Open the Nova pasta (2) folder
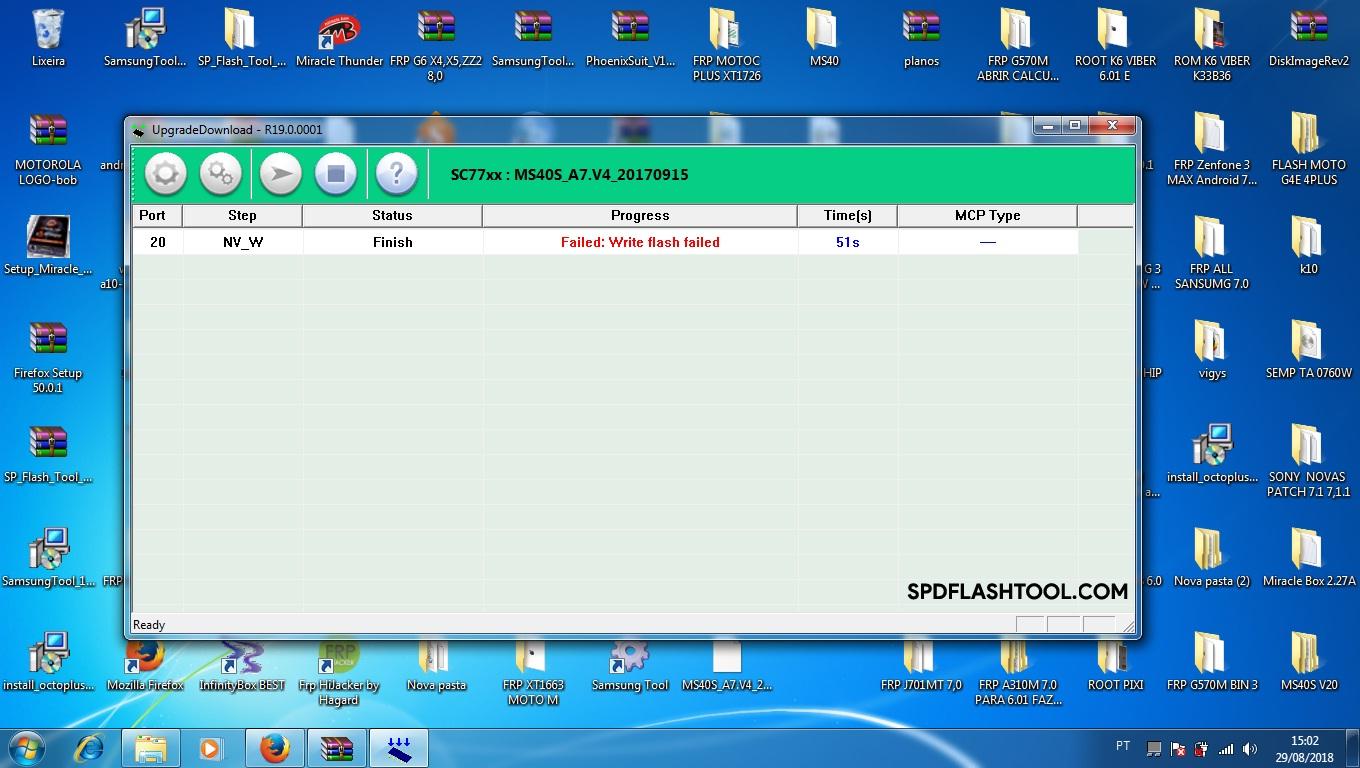Image resolution: width=1360 pixels, height=768 pixels. coord(1212,559)
